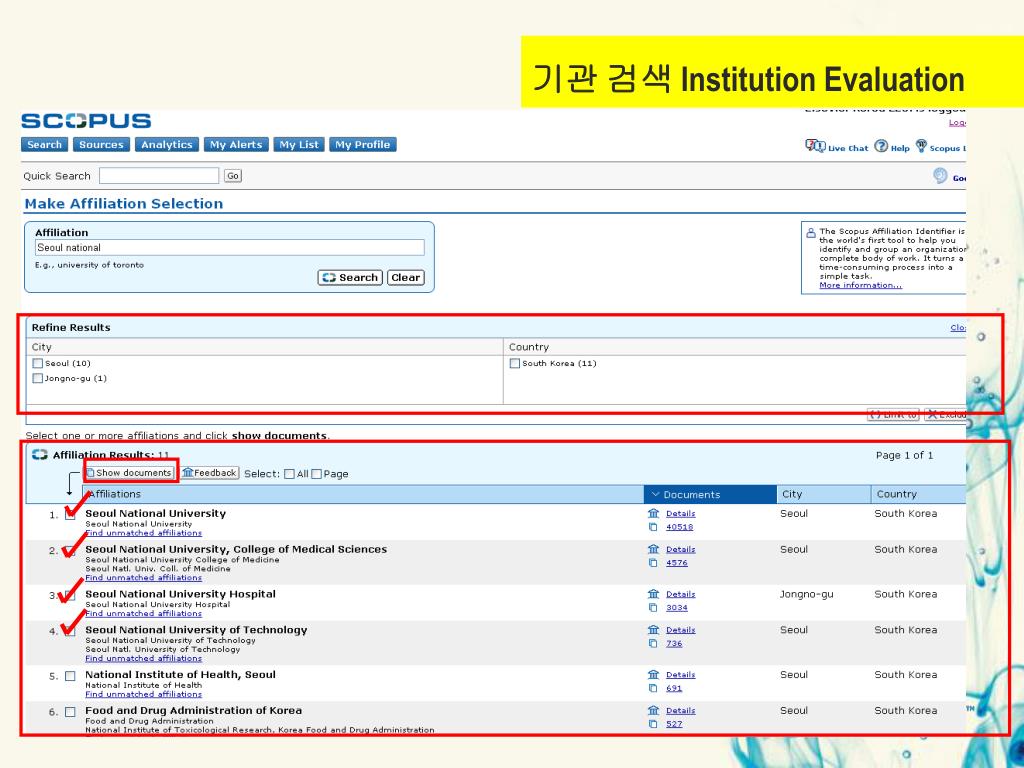Open the Sources tab

(x=101, y=145)
